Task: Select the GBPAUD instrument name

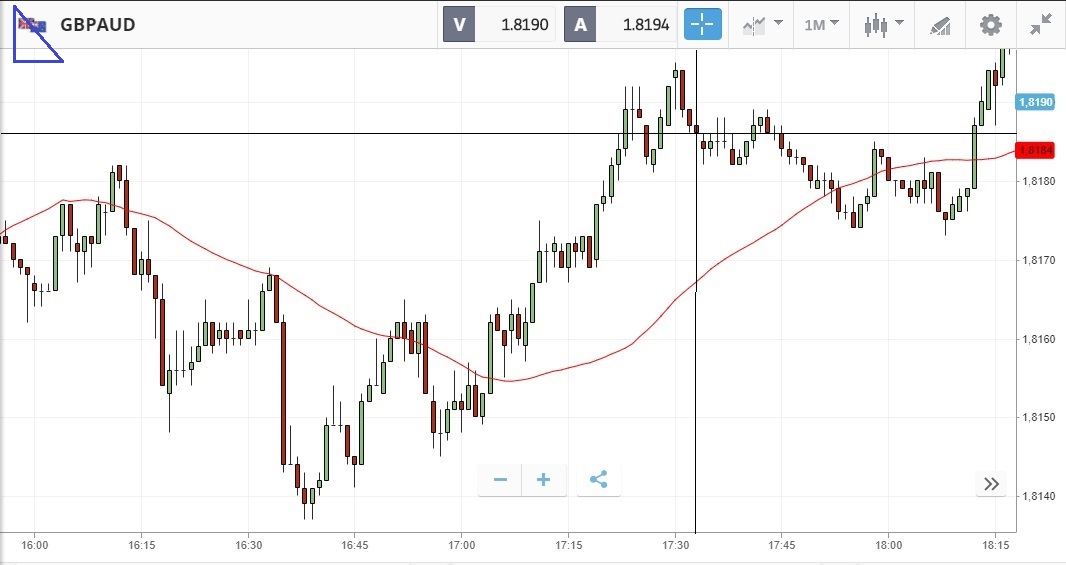Action: 97,25
